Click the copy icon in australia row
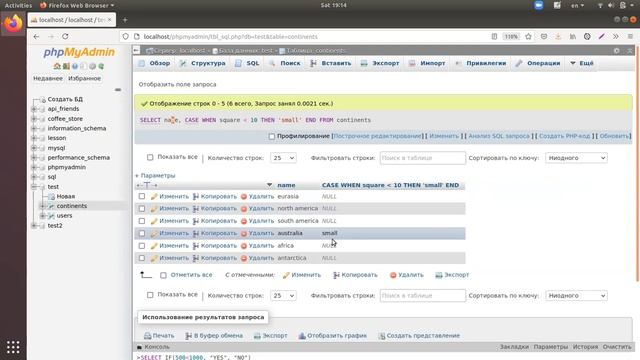The width and height of the screenshot is (640, 360). (x=196, y=233)
